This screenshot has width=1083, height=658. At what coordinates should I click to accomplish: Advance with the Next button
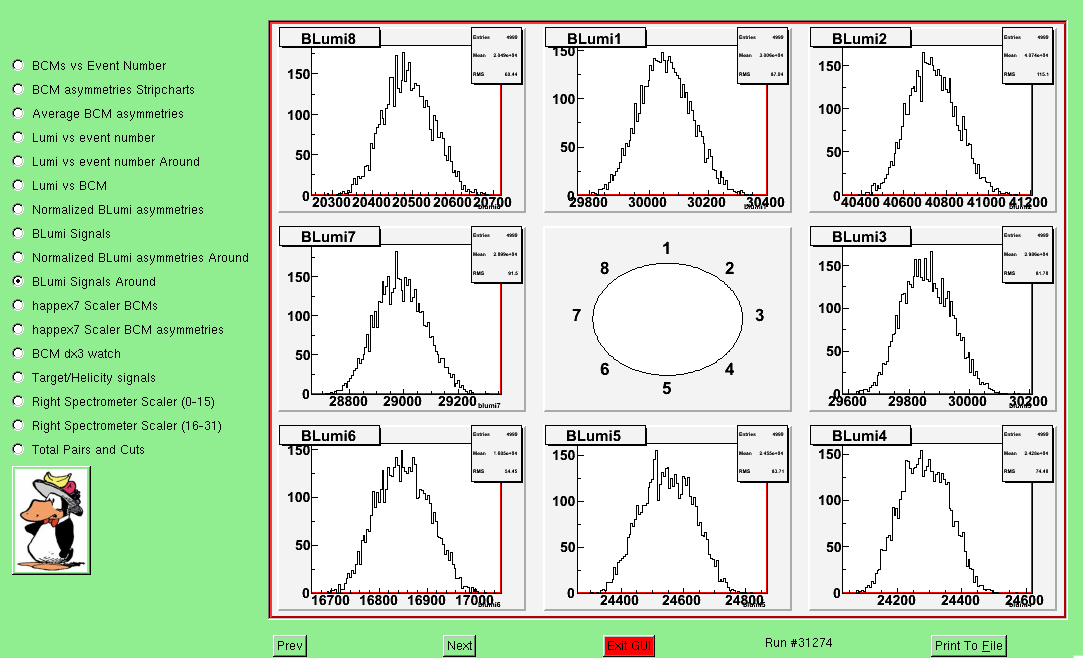tap(459, 646)
